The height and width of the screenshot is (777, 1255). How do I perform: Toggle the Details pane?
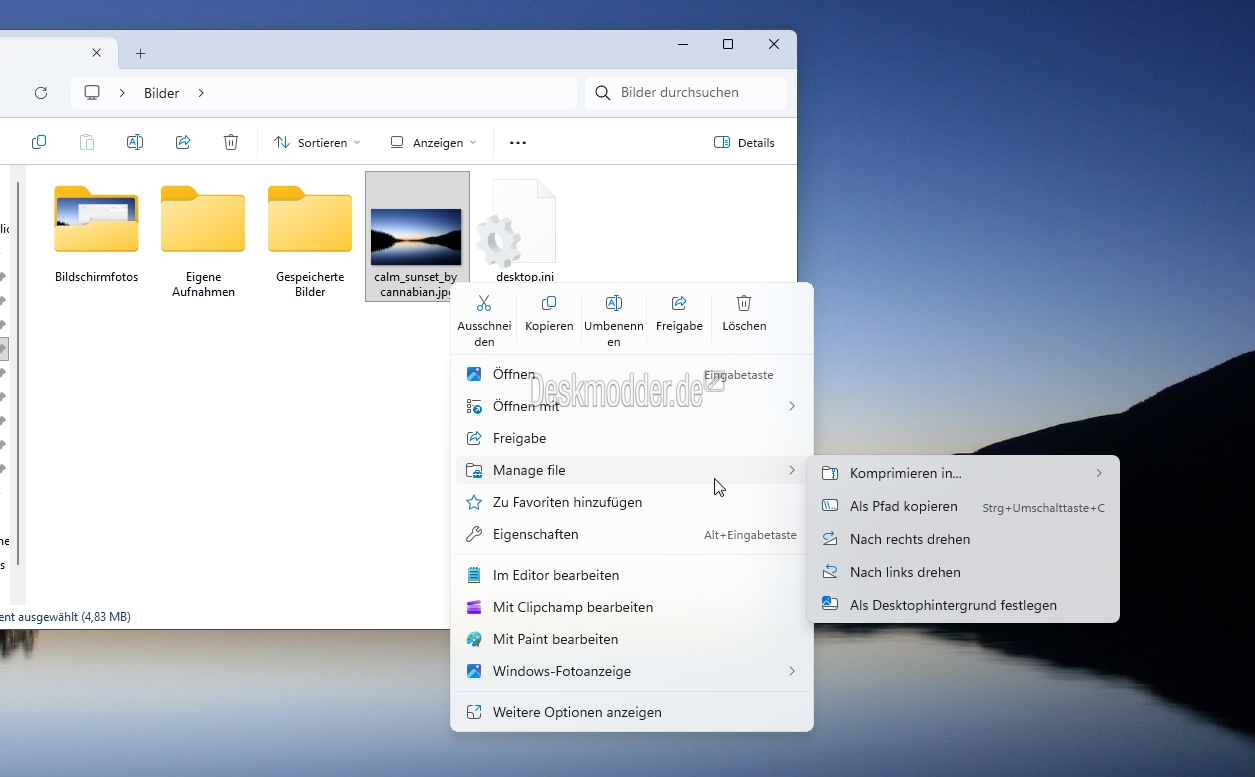pos(744,142)
